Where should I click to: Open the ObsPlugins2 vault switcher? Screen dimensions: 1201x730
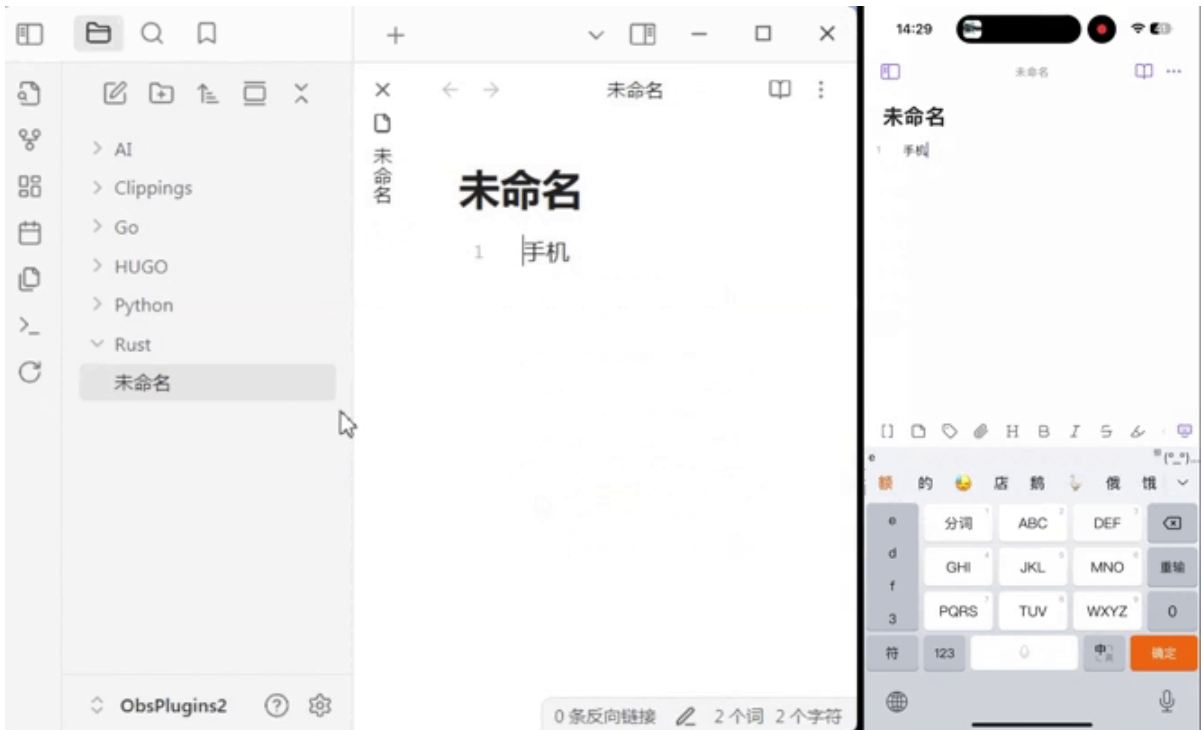160,706
